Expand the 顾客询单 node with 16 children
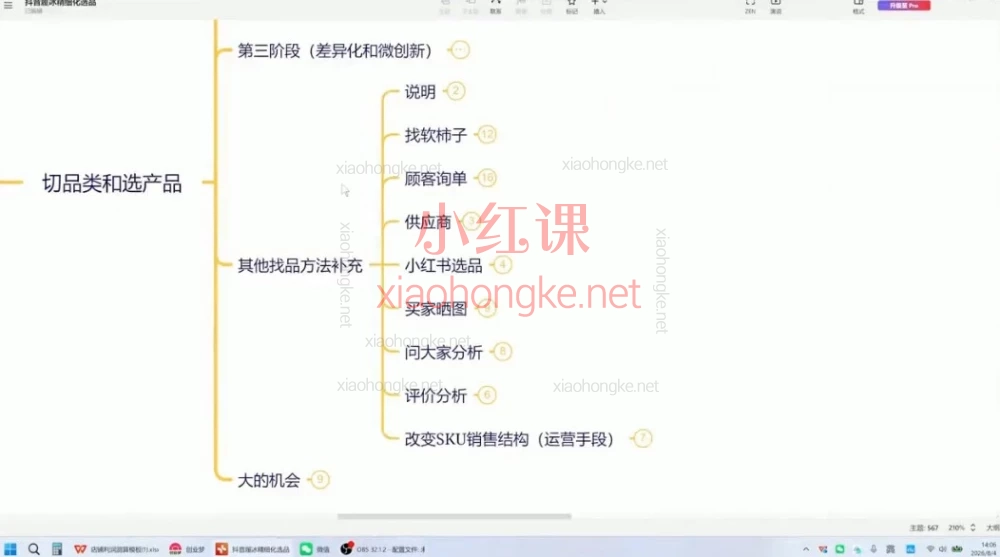1000x557 pixels. (487, 177)
